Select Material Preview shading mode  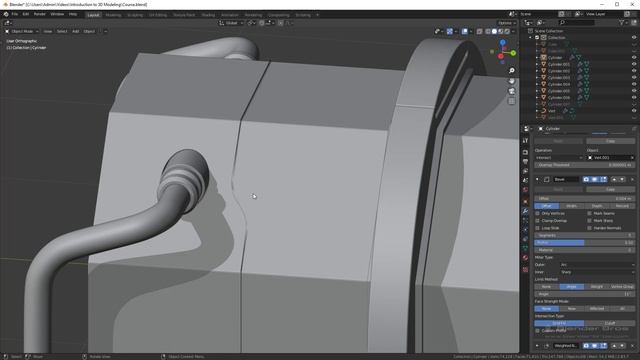pos(501,31)
